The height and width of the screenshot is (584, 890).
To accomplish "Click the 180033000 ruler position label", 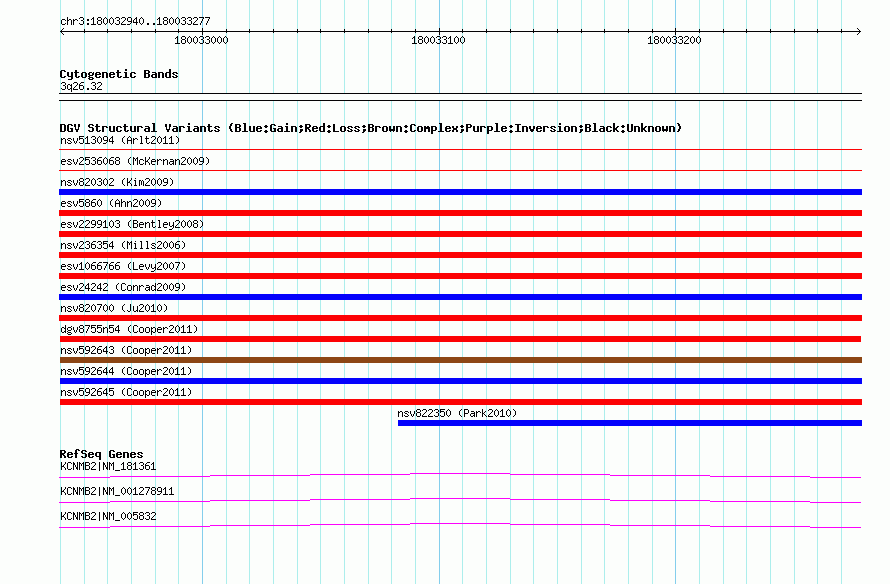I will 201,40.
